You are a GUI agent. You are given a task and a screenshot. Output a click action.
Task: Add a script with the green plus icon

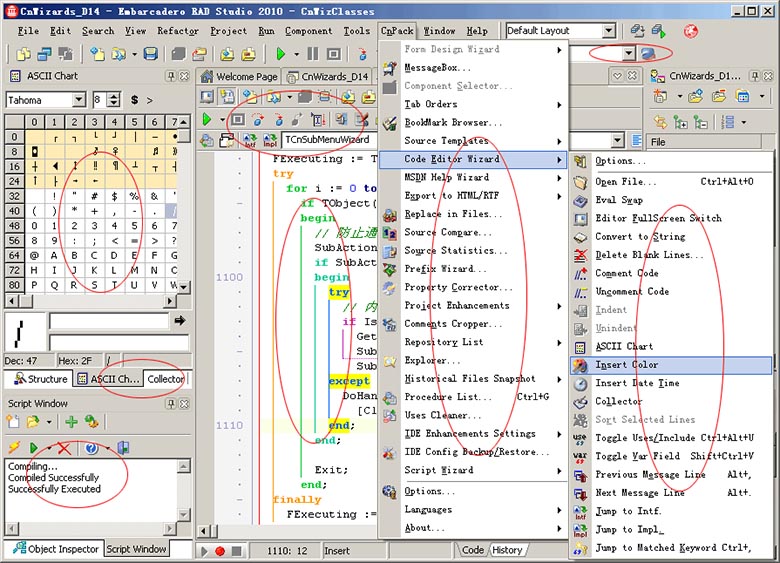click(71, 422)
